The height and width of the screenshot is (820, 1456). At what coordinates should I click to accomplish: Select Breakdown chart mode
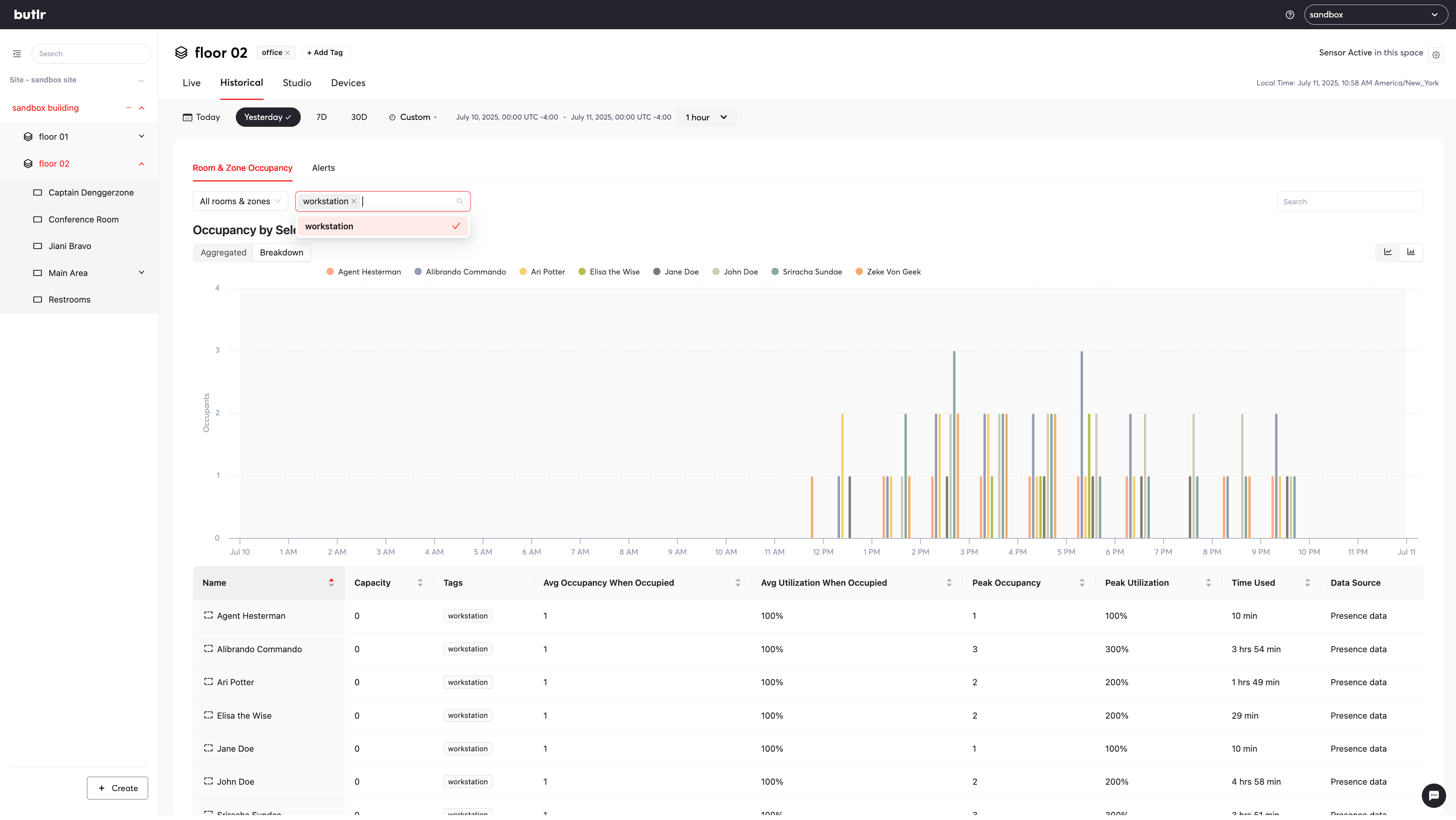tap(281, 252)
